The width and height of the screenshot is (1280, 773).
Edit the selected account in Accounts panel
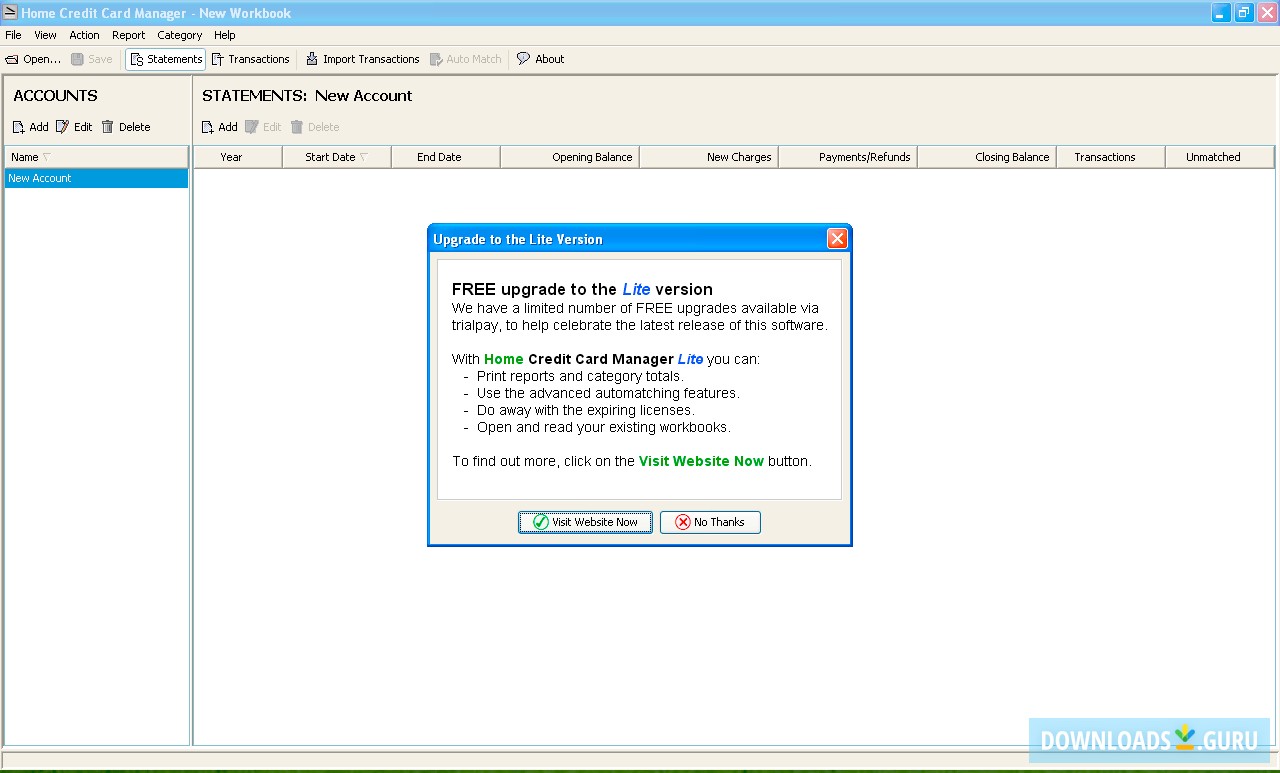pyautogui.click(x=74, y=127)
